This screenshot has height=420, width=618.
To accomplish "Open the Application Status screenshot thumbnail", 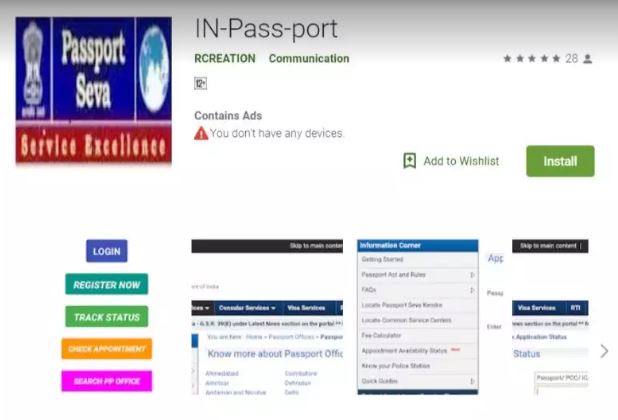I will point(550,317).
